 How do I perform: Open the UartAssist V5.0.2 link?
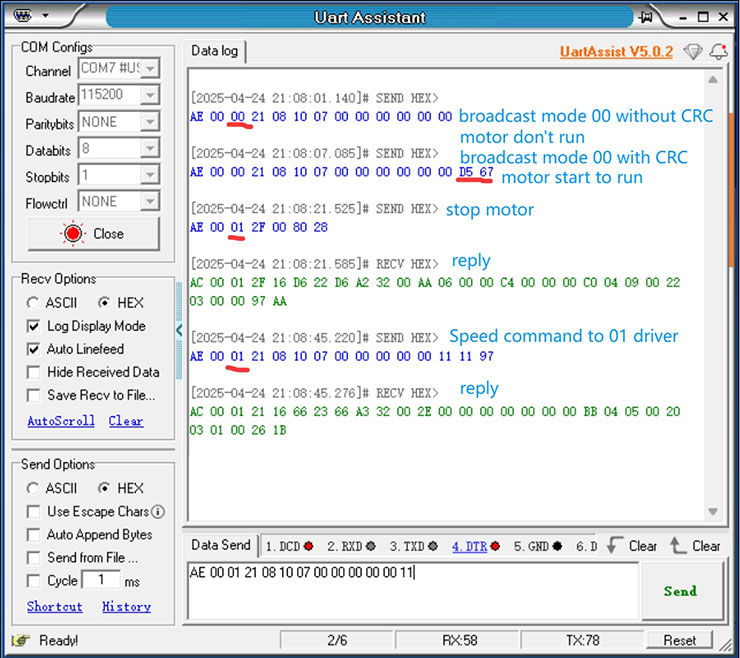coord(616,51)
